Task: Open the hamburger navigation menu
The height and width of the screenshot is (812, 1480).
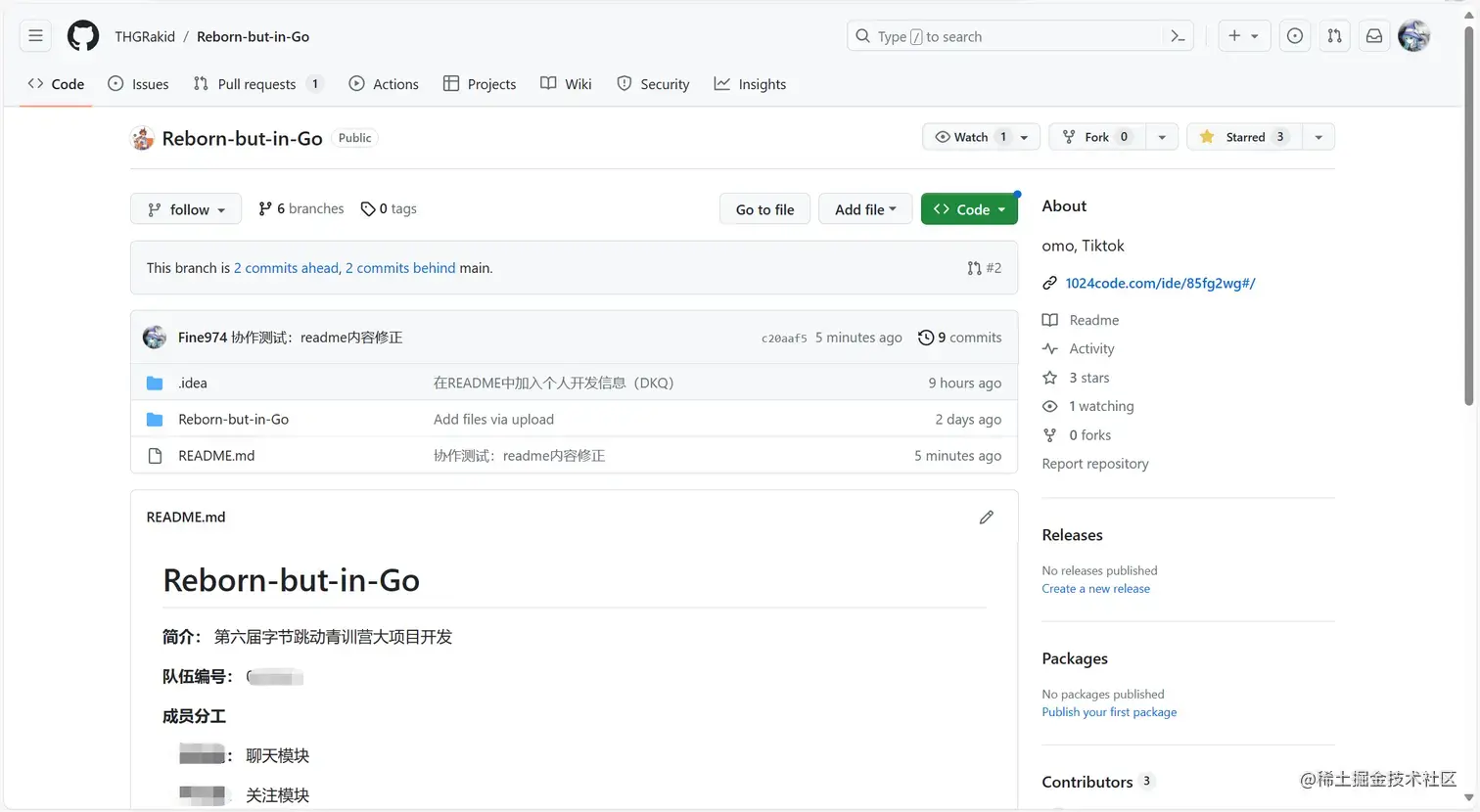Action: (x=36, y=36)
